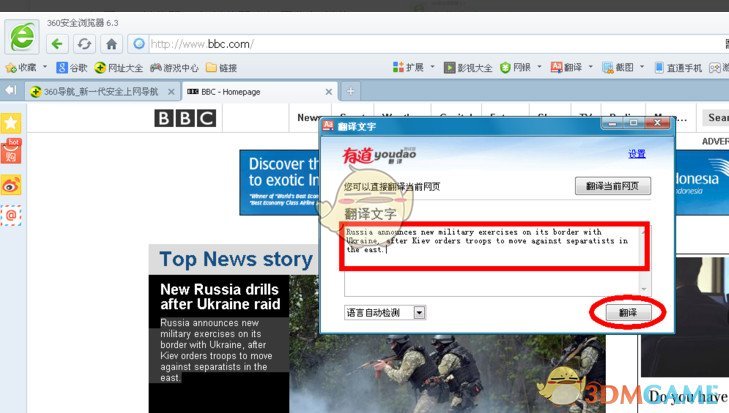Open the 收藏 favorites bookmark menu
The width and height of the screenshot is (729, 413).
coord(21,68)
